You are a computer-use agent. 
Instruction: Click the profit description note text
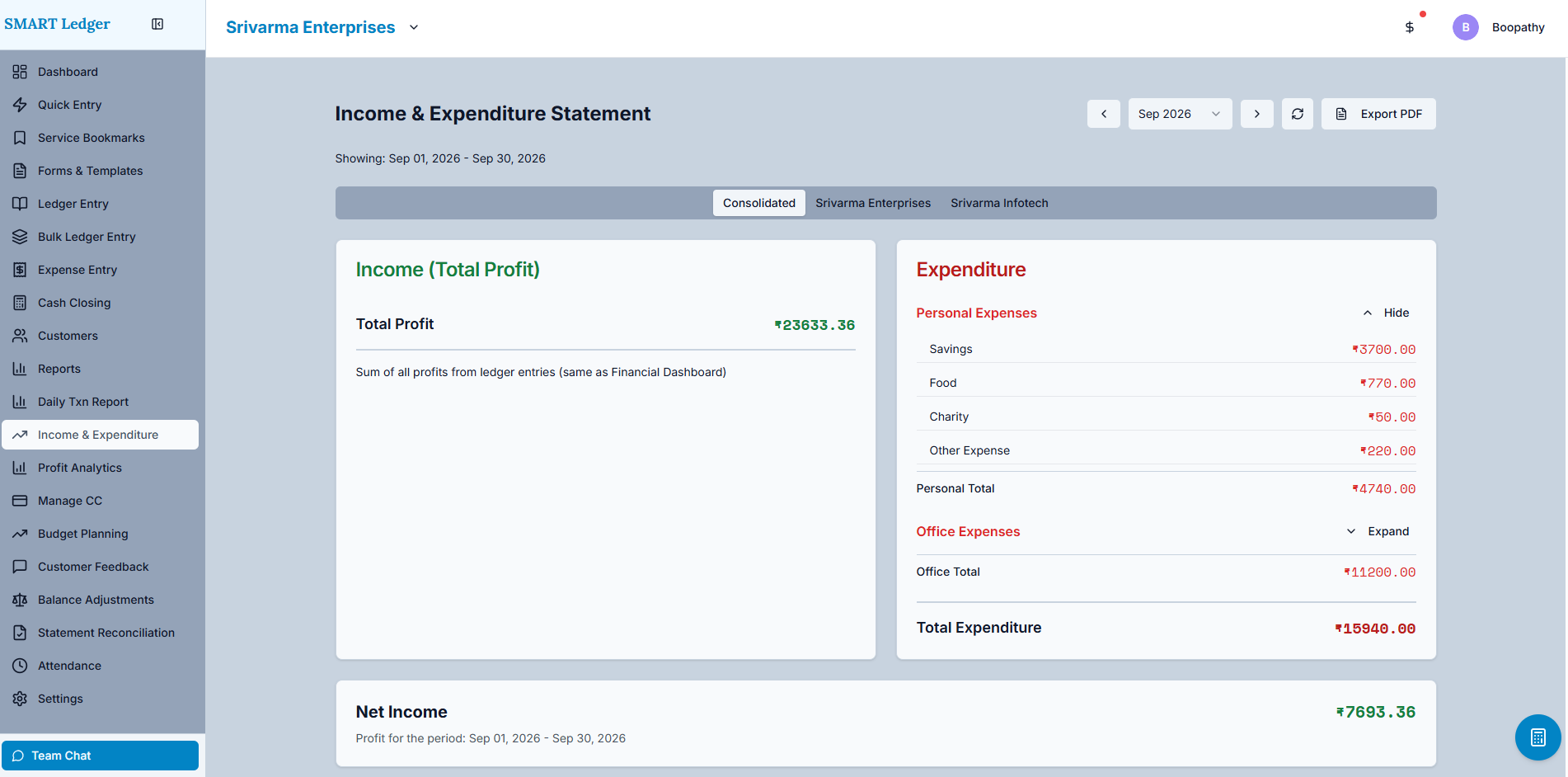pyautogui.click(x=541, y=372)
